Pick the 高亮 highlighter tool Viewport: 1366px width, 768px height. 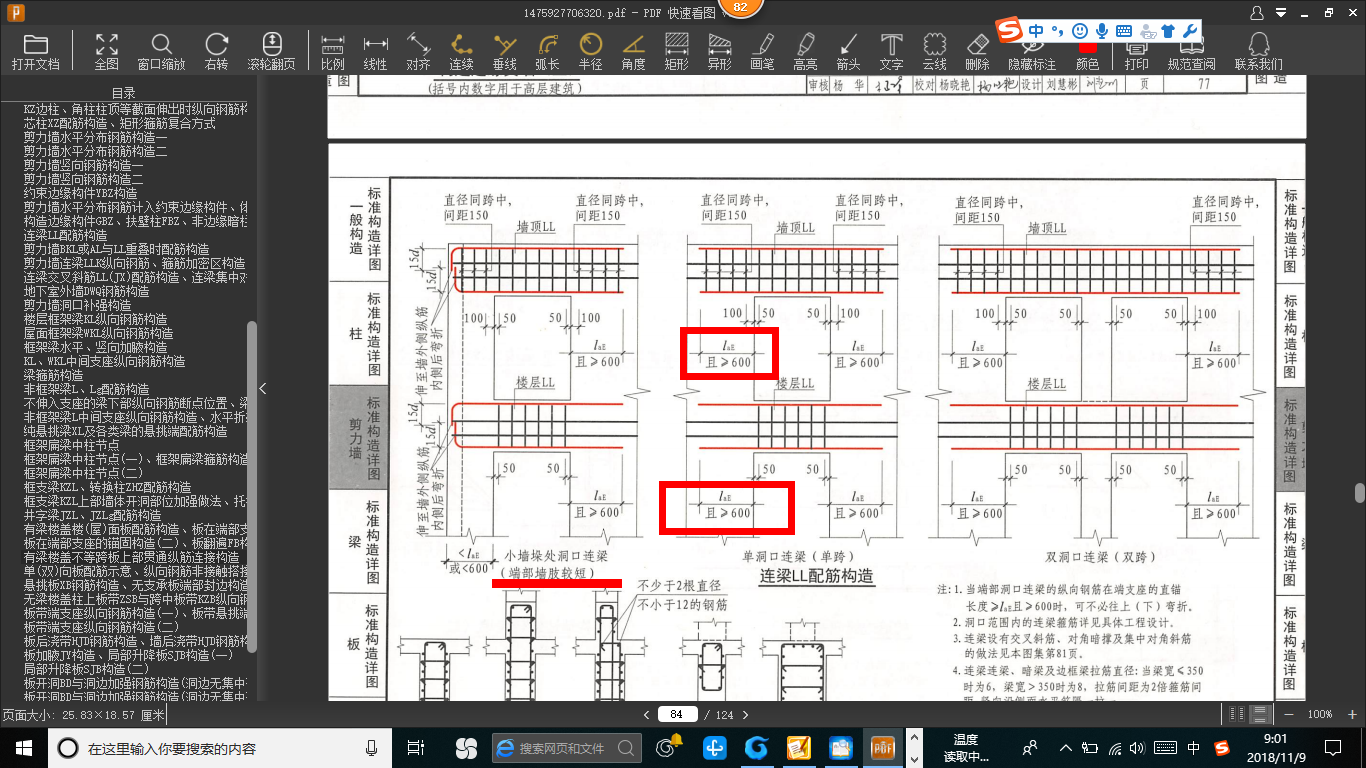click(805, 51)
